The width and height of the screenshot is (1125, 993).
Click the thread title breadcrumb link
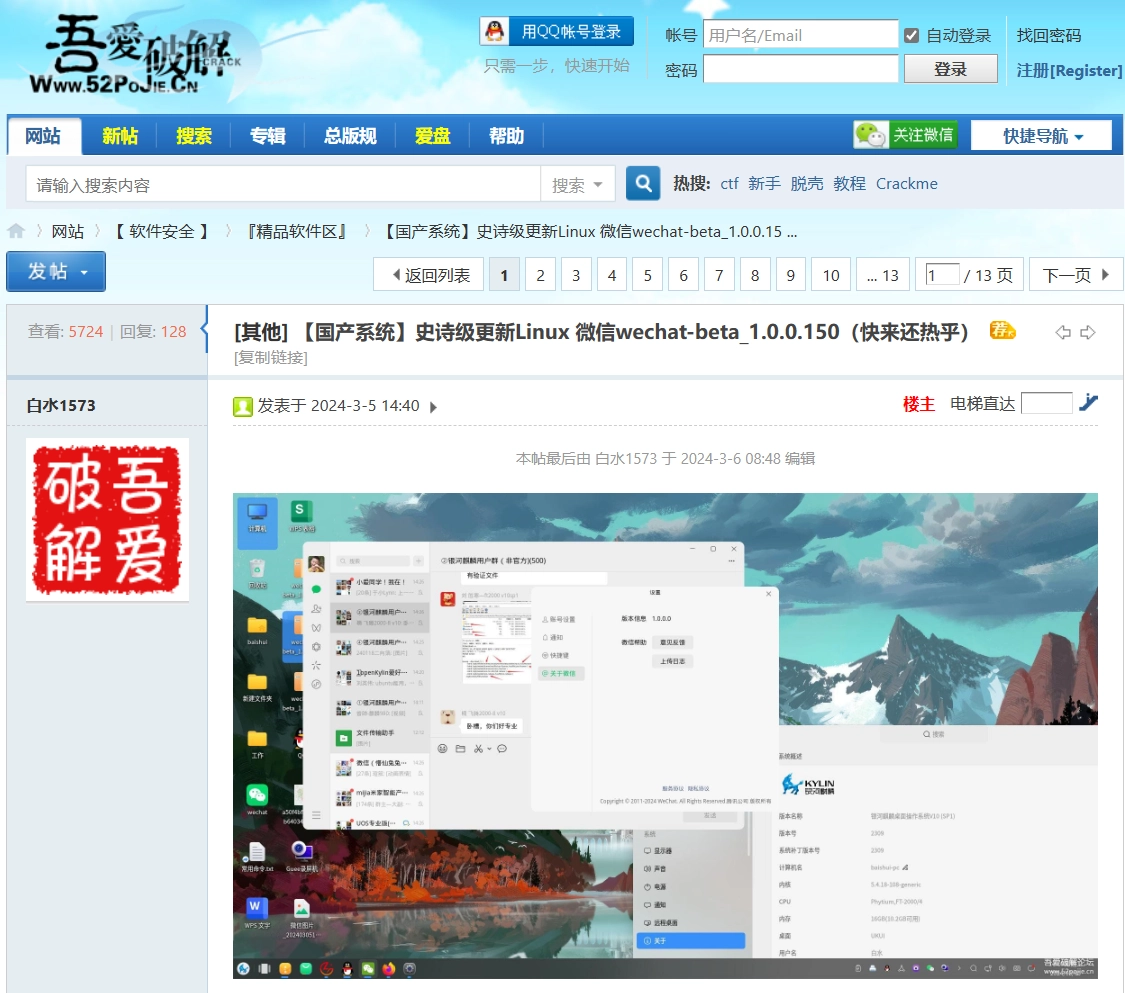[x=588, y=231]
